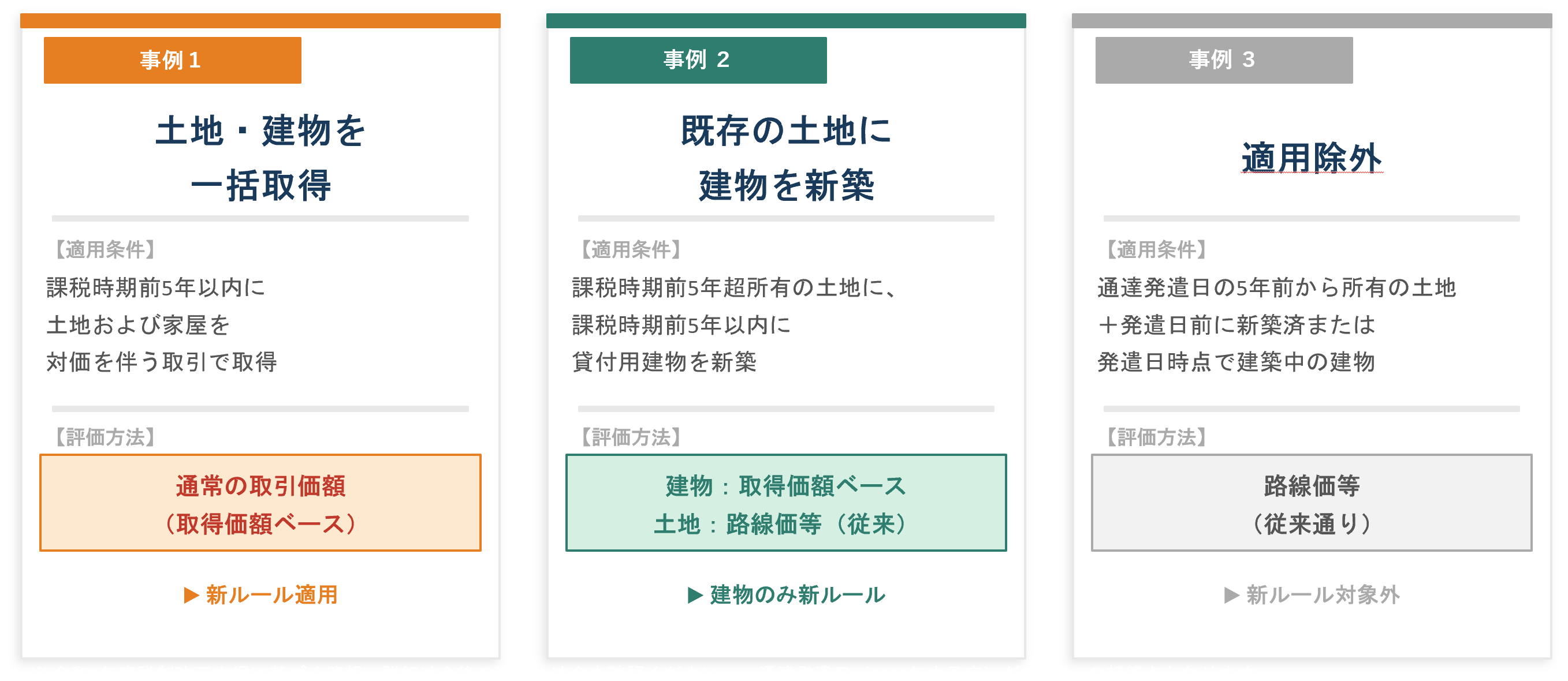1568x681 pixels.
Task: Click the triangle icon beside 建物のみ新ルール
Action: pos(695,594)
